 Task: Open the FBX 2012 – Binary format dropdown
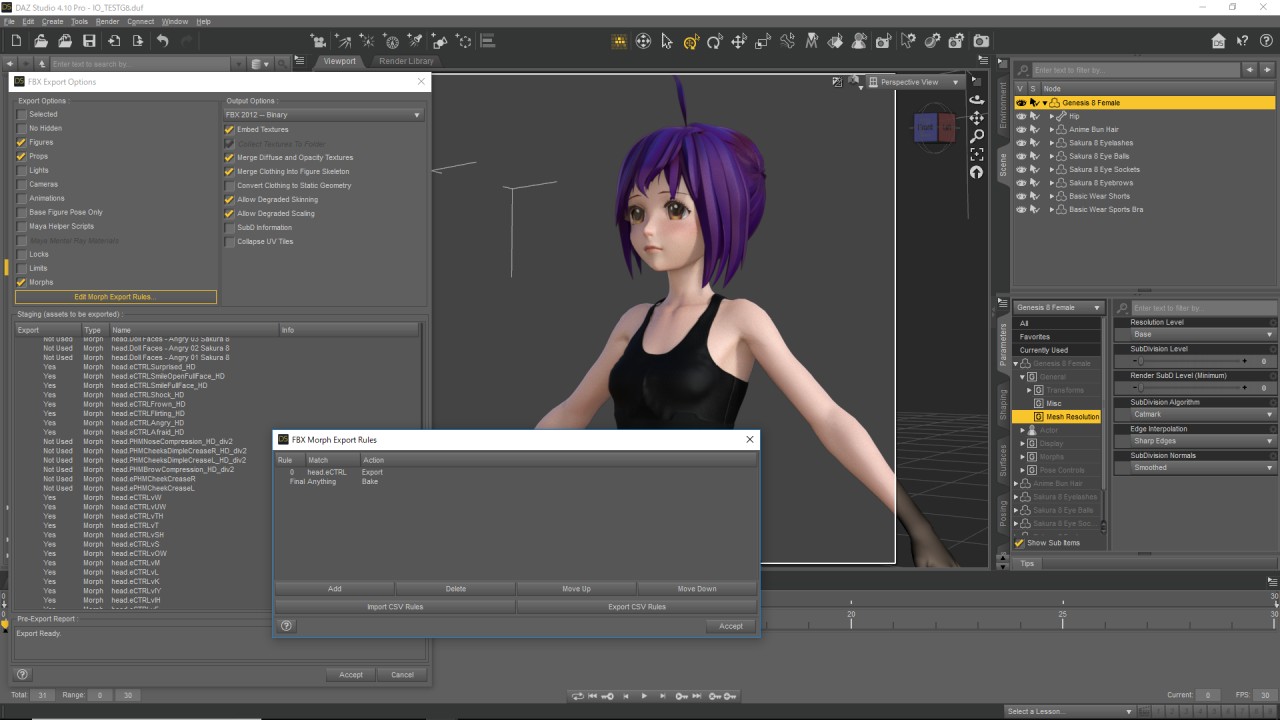click(323, 115)
